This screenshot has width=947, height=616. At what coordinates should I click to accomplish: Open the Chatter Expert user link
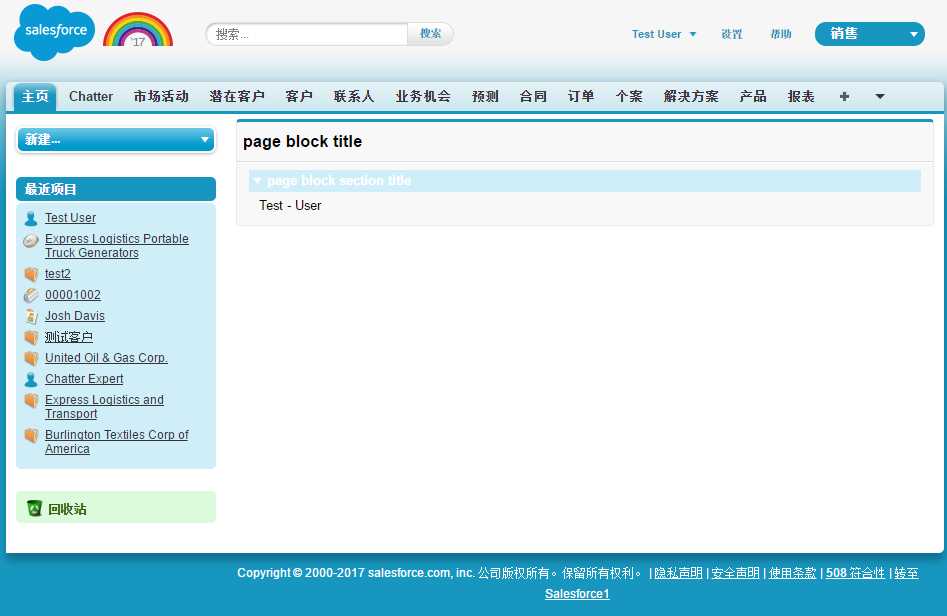pyautogui.click(x=84, y=379)
